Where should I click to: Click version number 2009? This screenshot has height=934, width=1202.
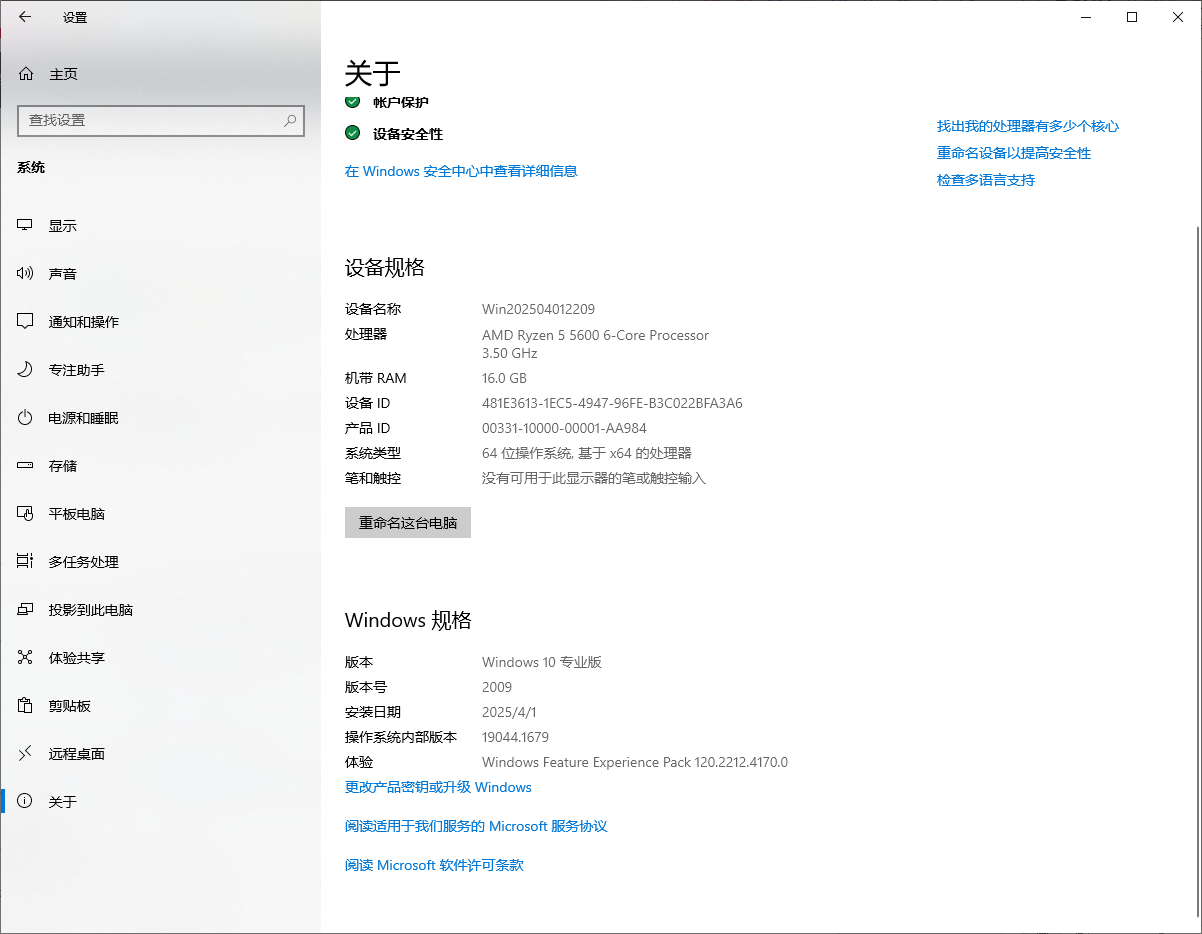pyautogui.click(x=497, y=687)
